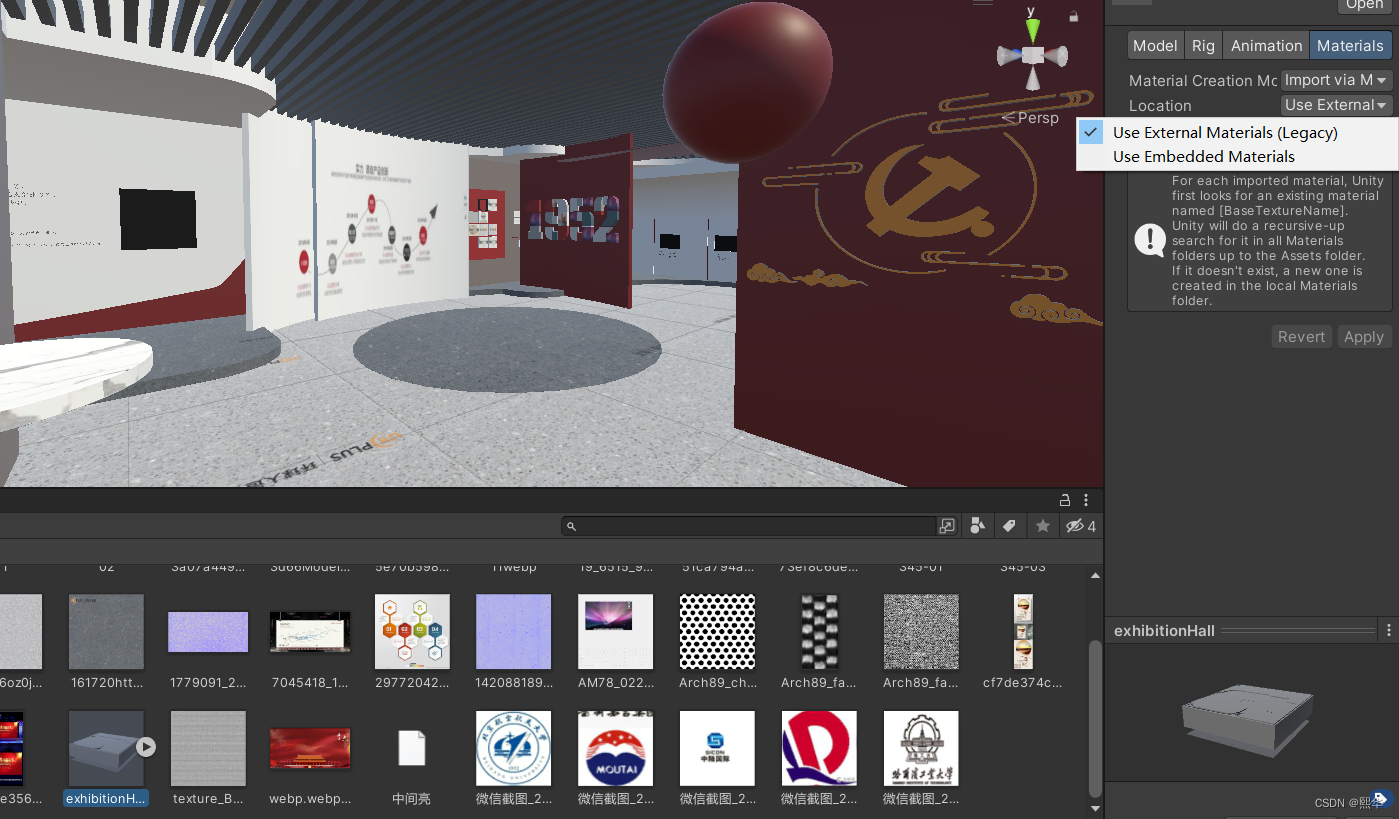Click the Project panel search field

748,526
